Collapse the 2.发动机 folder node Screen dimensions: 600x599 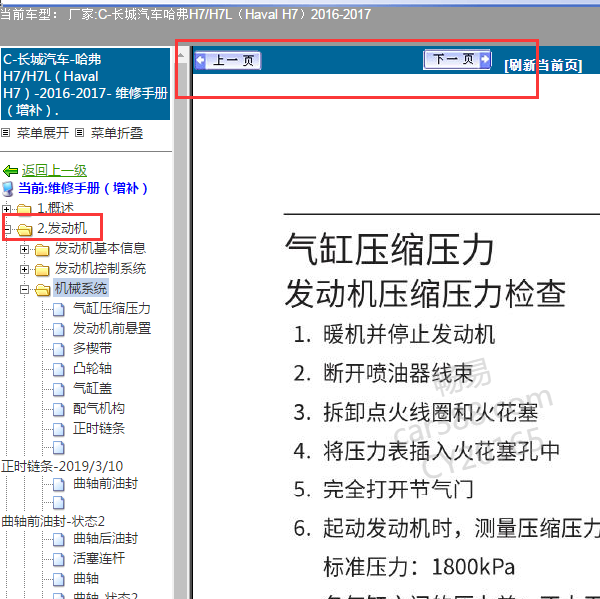tap(6, 229)
